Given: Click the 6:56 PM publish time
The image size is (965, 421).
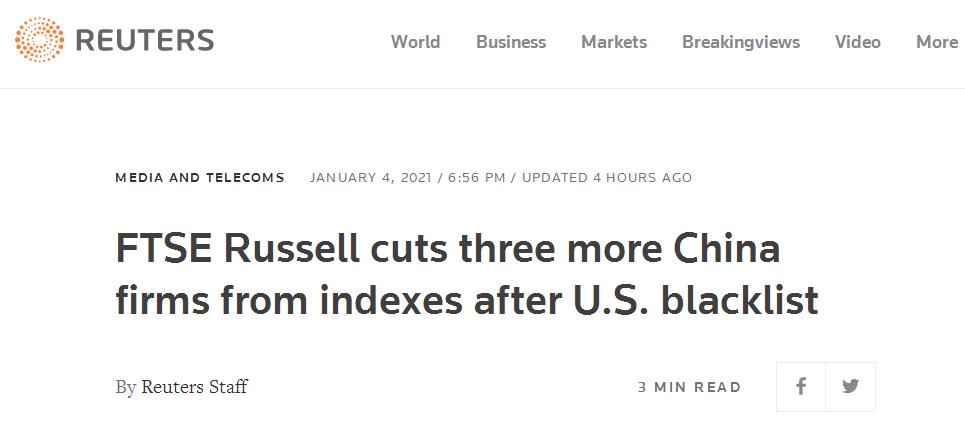Looking at the screenshot, I should 476,178.
